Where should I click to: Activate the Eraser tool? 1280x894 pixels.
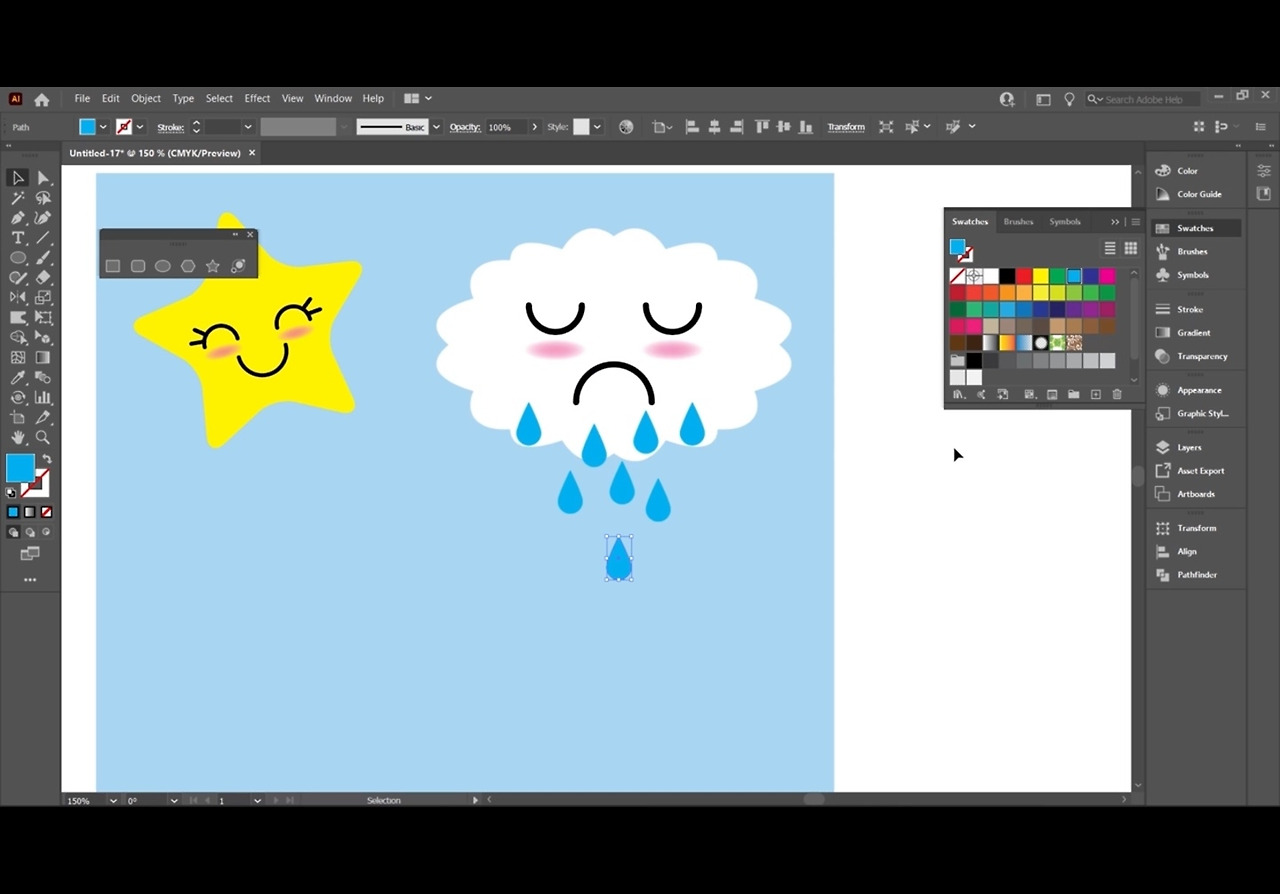tap(43, 278)
